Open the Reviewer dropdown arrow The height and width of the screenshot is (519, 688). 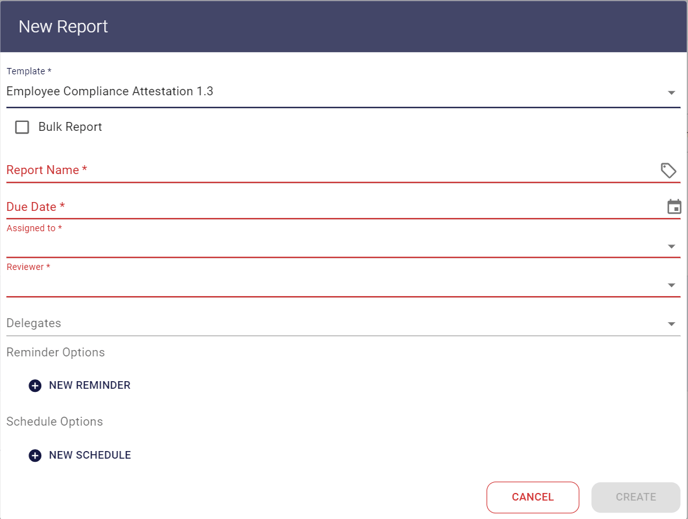coord(671,285)
